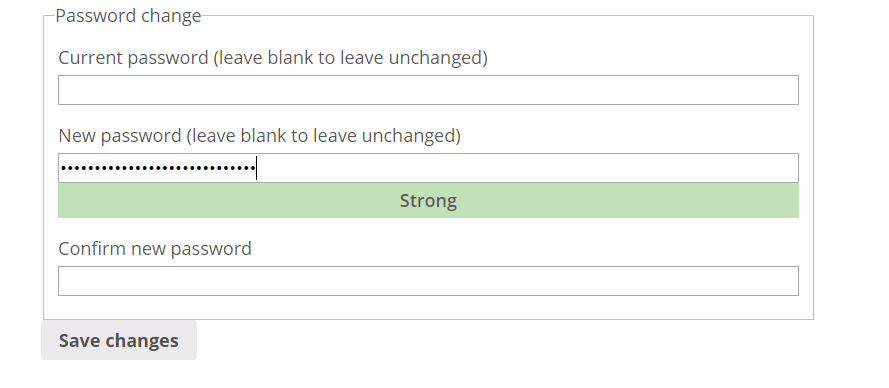Focus the Current password input field

[x=428, y=90]
